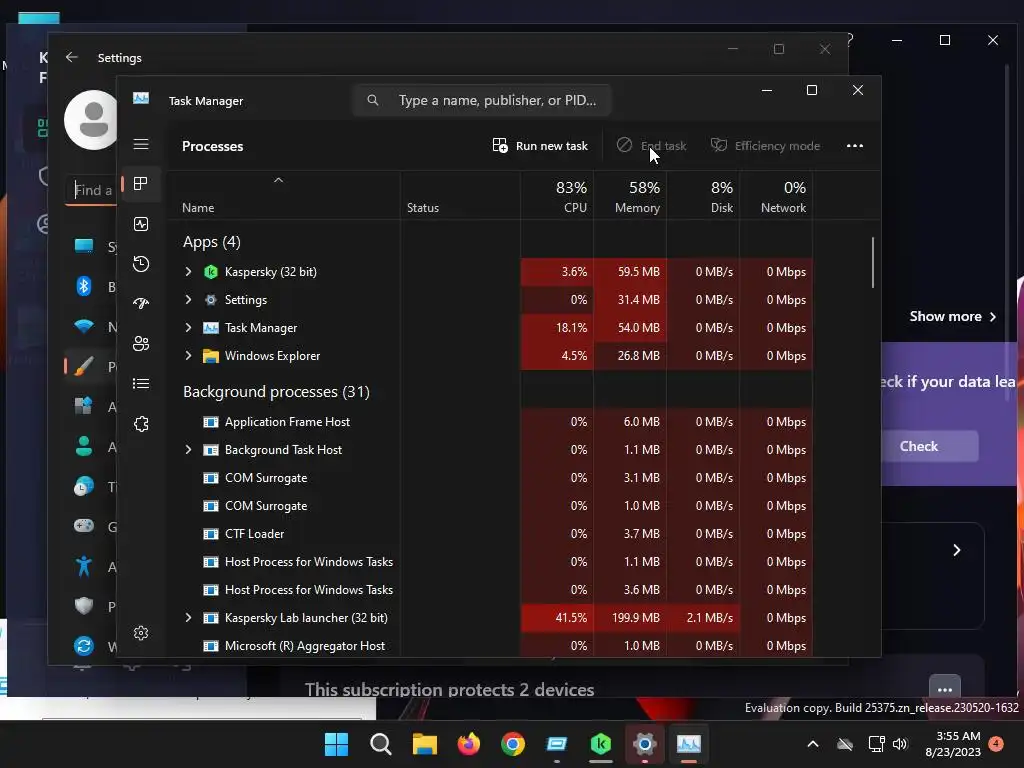Screen dimensions: 1024x768
Task: Click the Efficiency mode button
Action: 765,146
